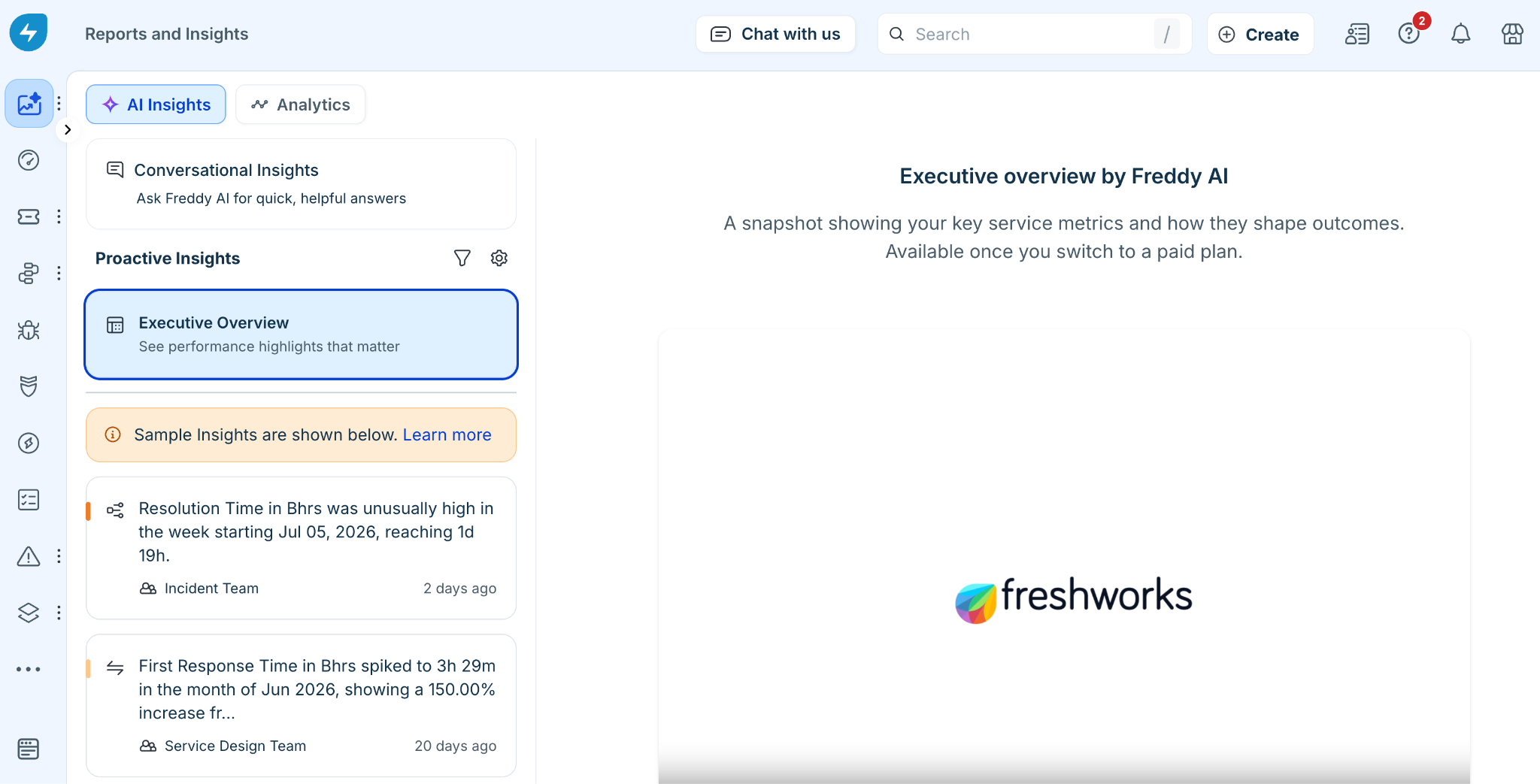Screen dimensions: 1540x784
Task: Click the Chat with us button
Action: (x=775, y=34)
